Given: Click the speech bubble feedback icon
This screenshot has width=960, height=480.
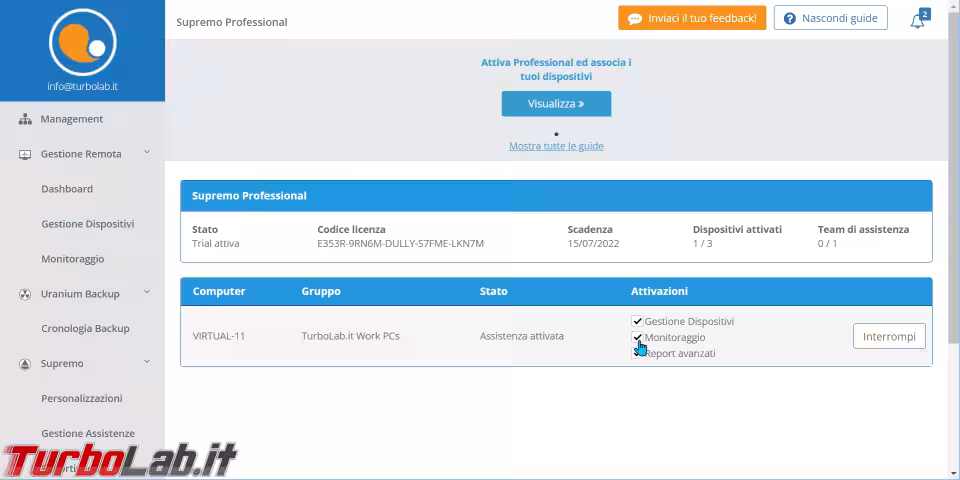Looking at the screenshot, I should (x=634, y=18).
